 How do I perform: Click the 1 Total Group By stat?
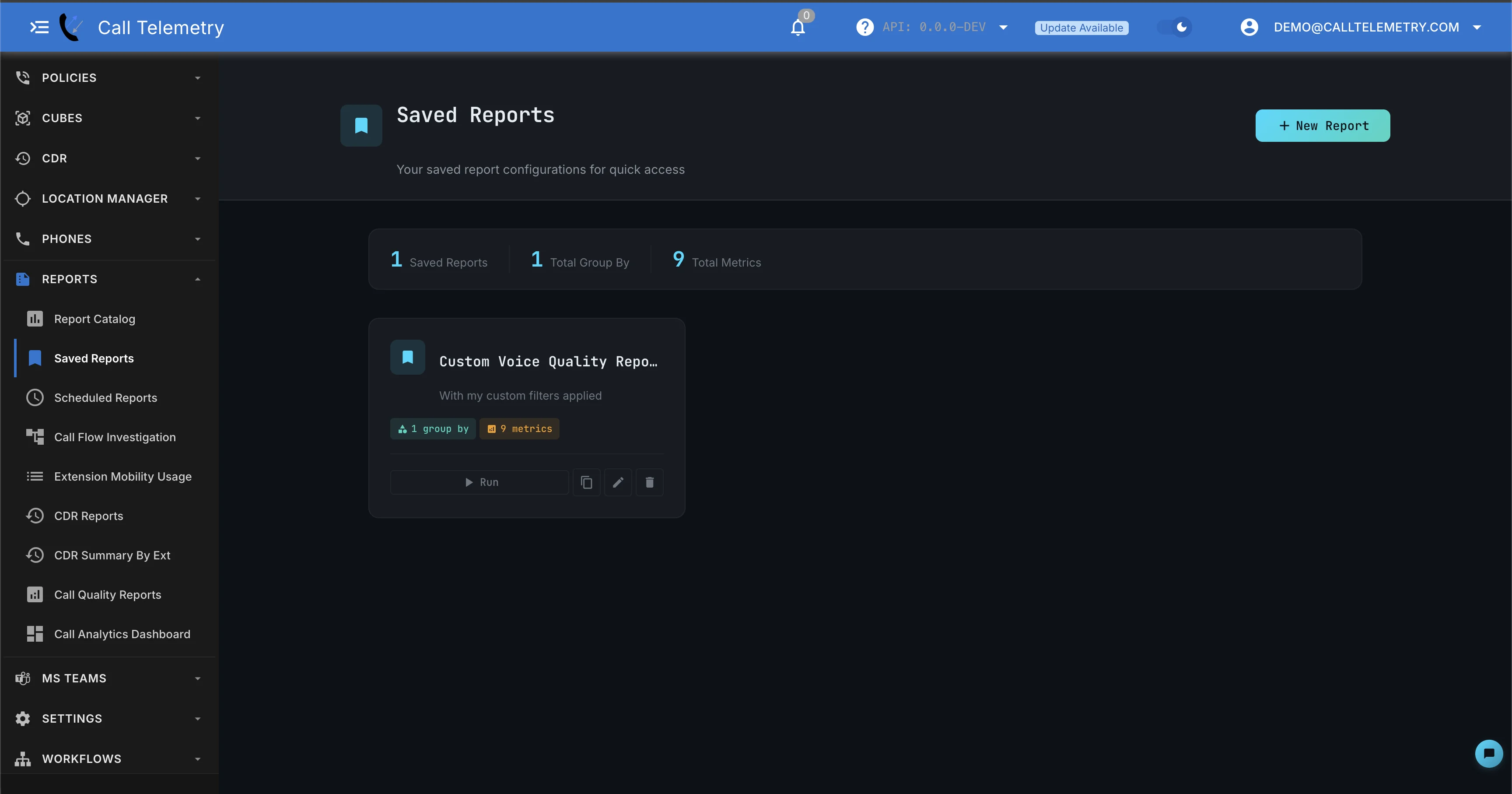(580, 260)
